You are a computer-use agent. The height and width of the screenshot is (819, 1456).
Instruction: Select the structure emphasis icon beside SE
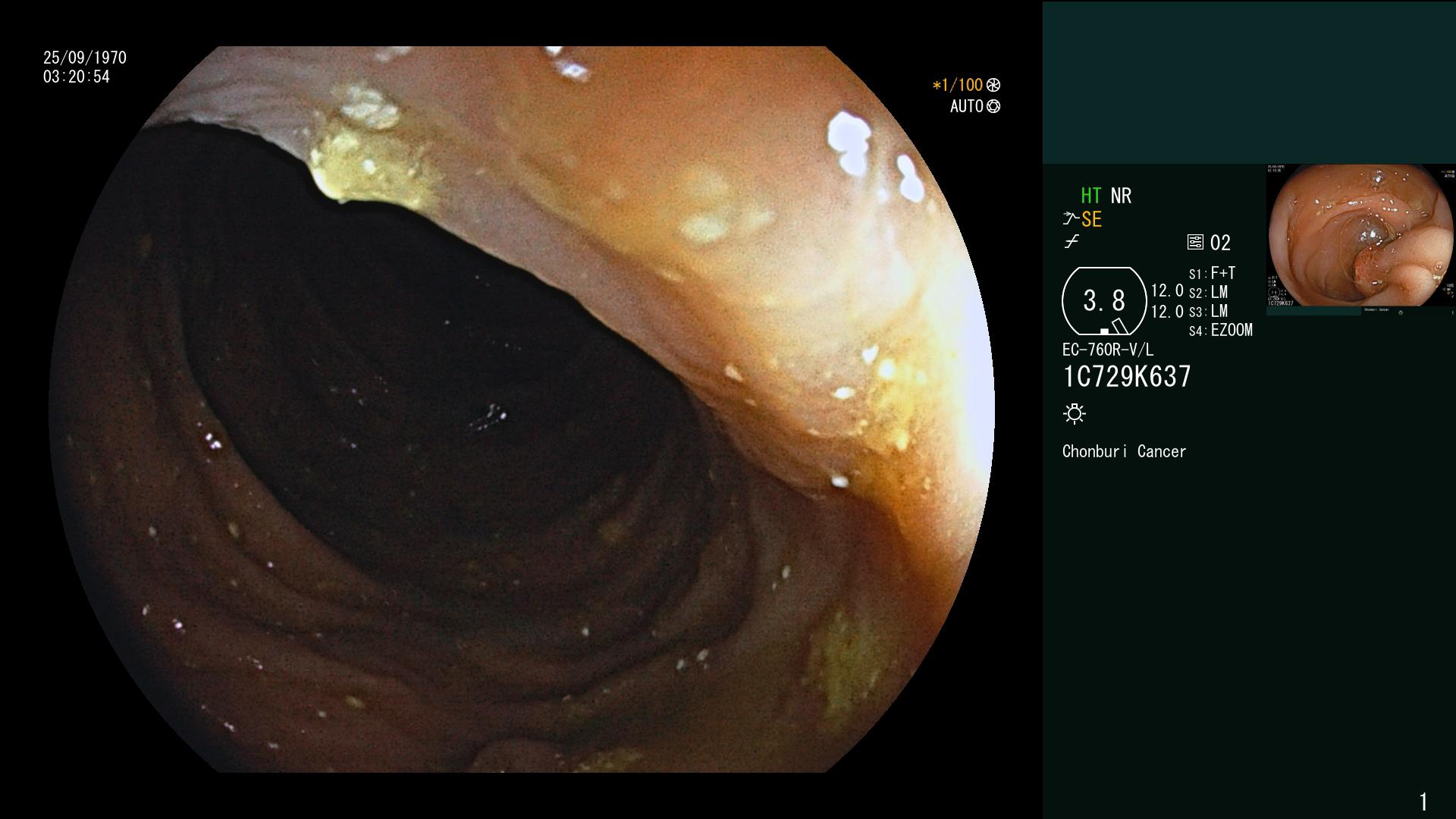tap(1071, 219)
